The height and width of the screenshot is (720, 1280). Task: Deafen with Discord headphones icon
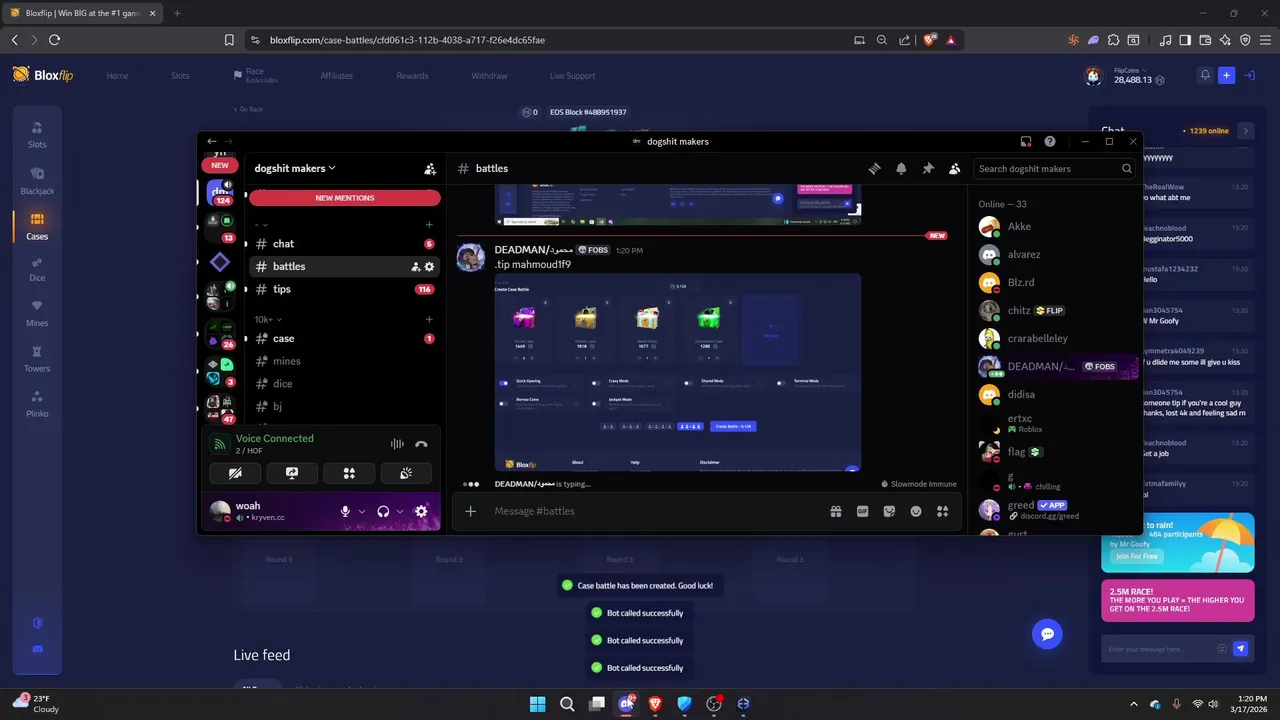(x=383, y=511)
